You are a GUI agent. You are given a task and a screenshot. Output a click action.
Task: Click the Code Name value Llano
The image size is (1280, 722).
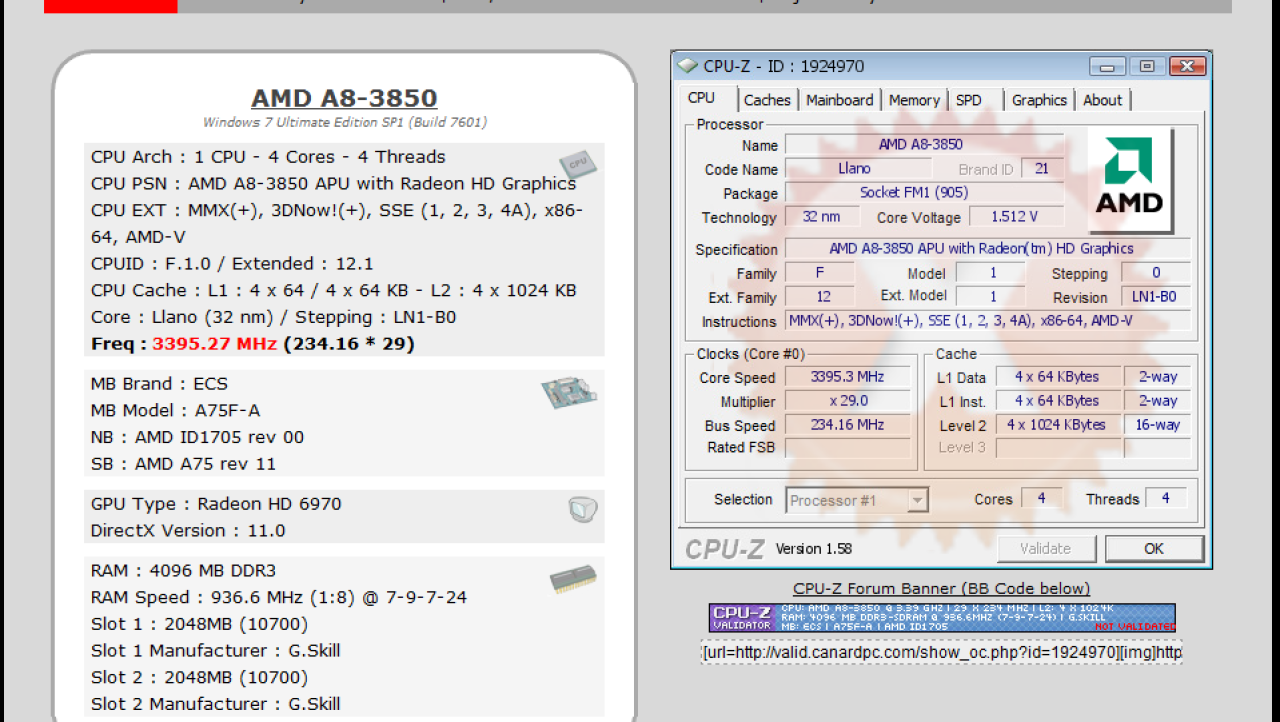[858, 169]
